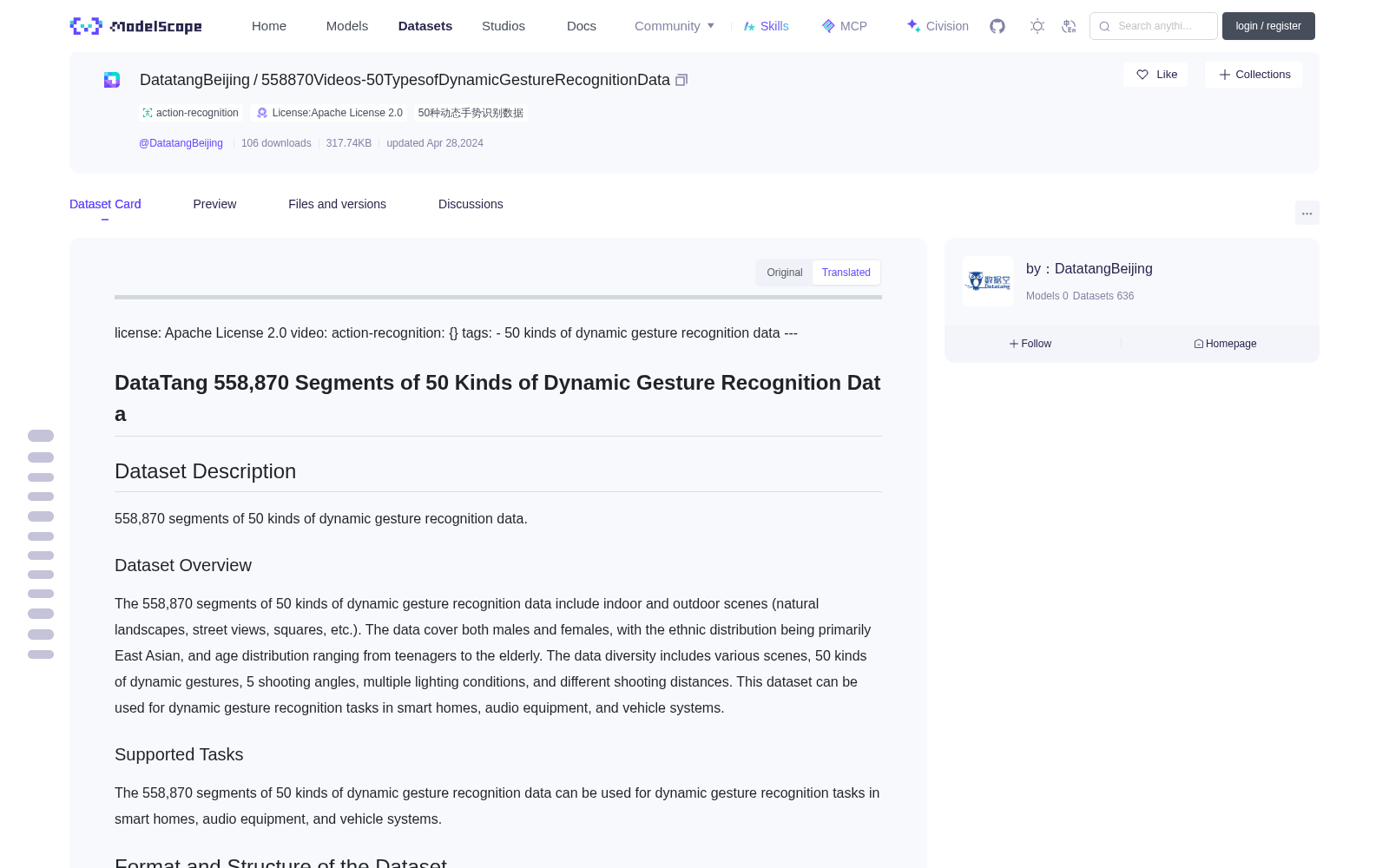The image size is (1389, 868).
Task: Jump to first outline marker in sidebar
Action: [41, 436]
